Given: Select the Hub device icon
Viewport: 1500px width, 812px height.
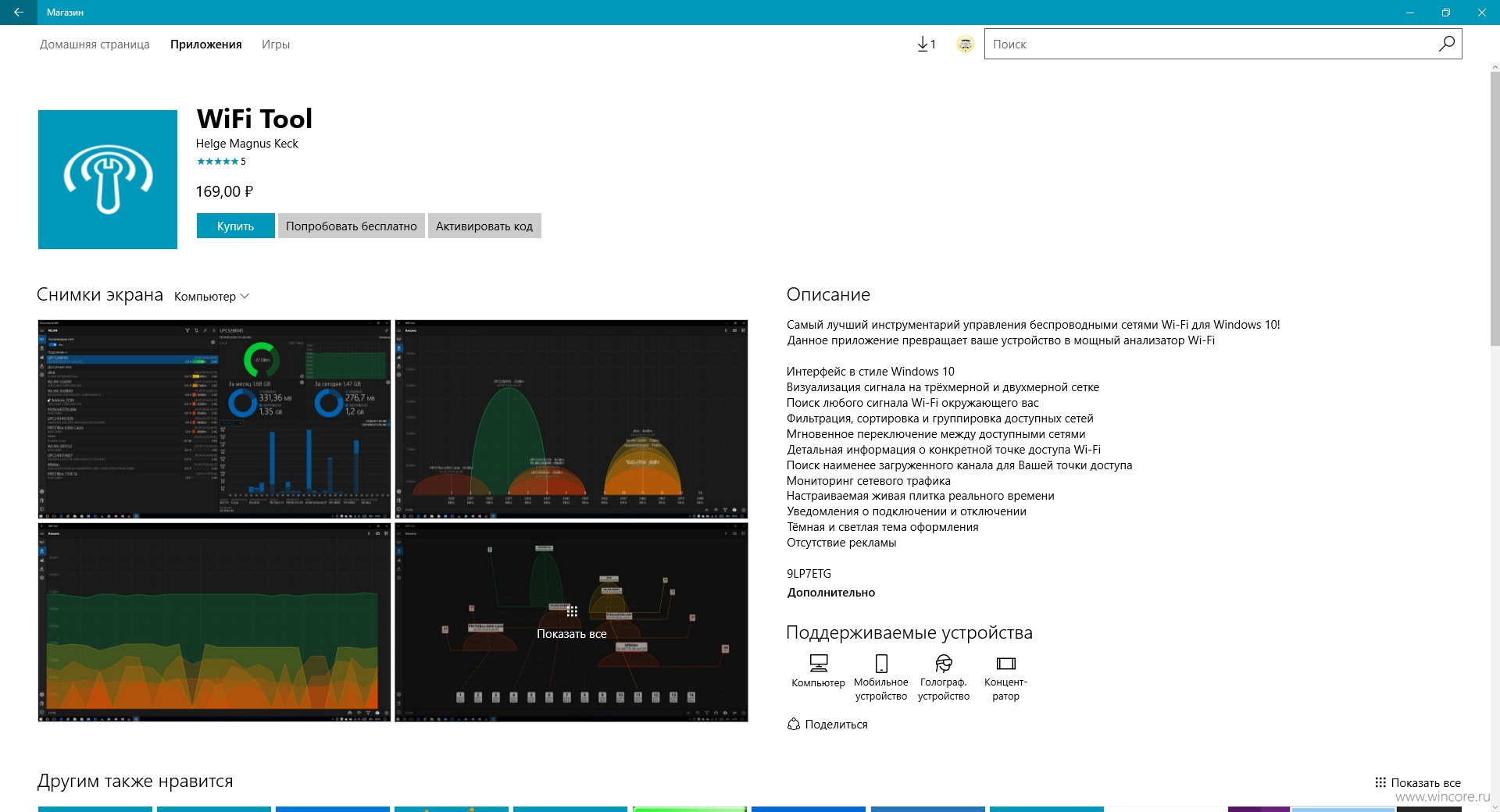Looking at the screenshot, I should tap(1005, 664).
